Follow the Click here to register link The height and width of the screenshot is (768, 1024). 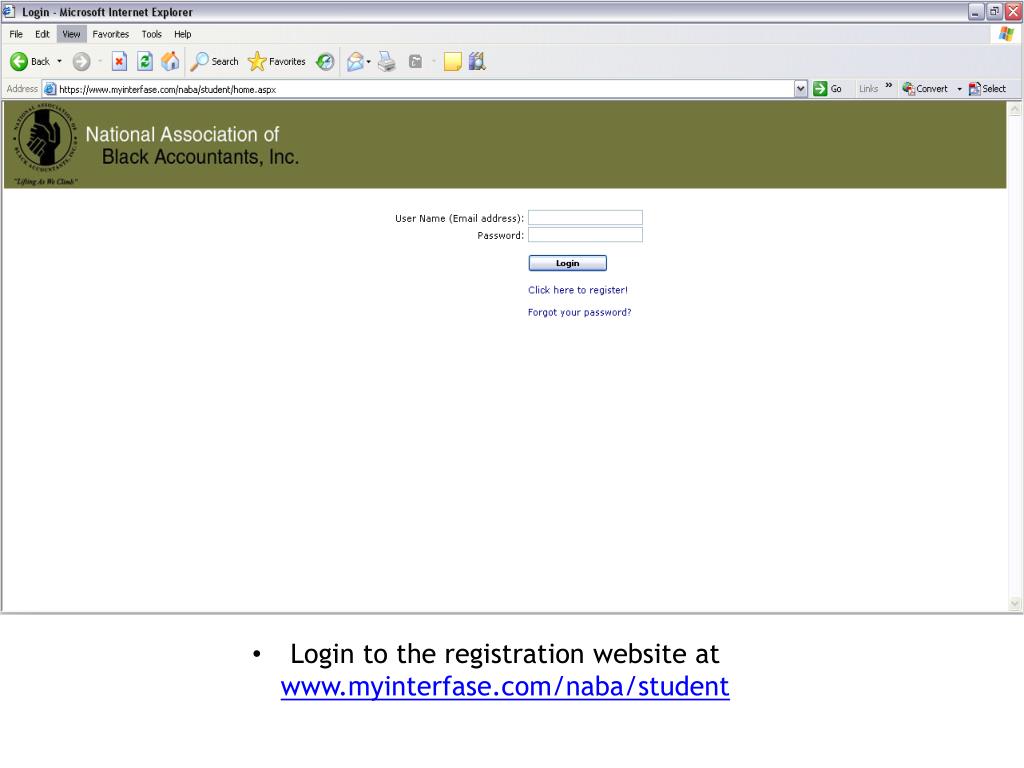point(578,290)
